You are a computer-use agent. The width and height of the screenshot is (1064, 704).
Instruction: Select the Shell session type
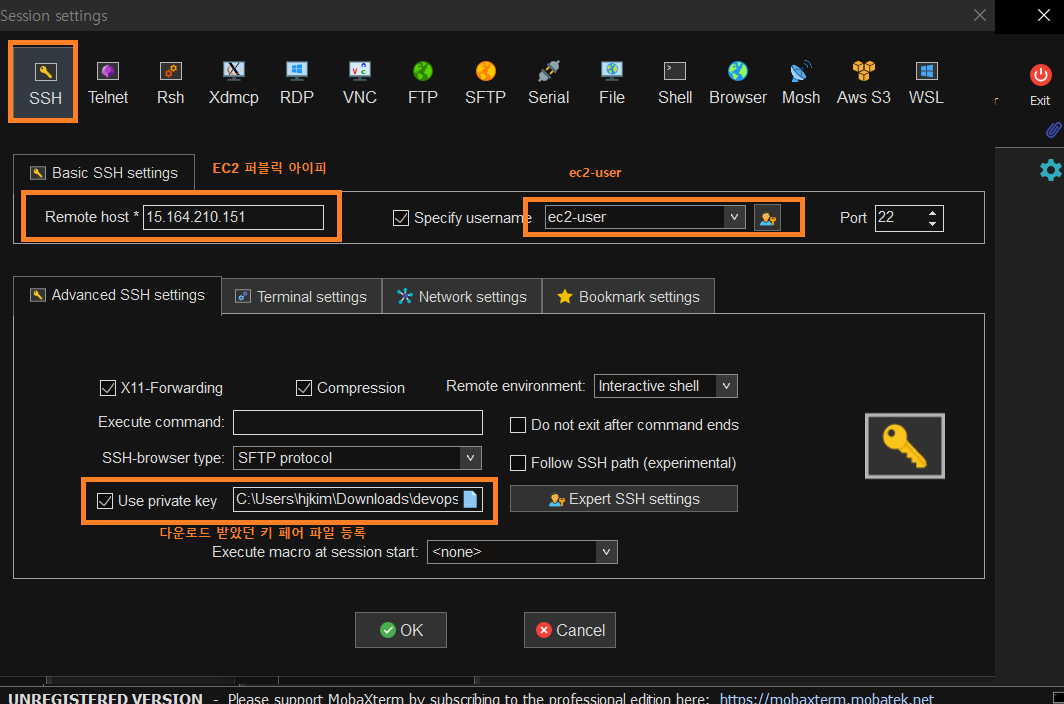click(x=674, y=83)
